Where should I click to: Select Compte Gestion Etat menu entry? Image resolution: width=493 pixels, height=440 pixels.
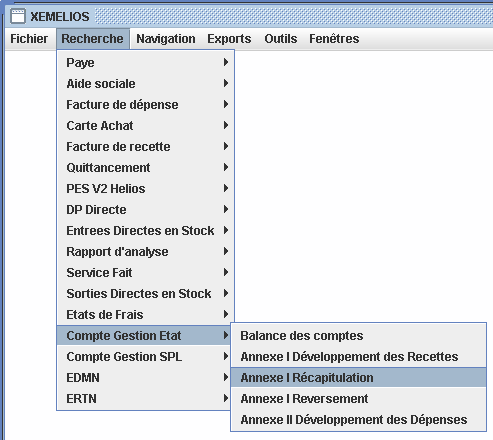[144, 336]
